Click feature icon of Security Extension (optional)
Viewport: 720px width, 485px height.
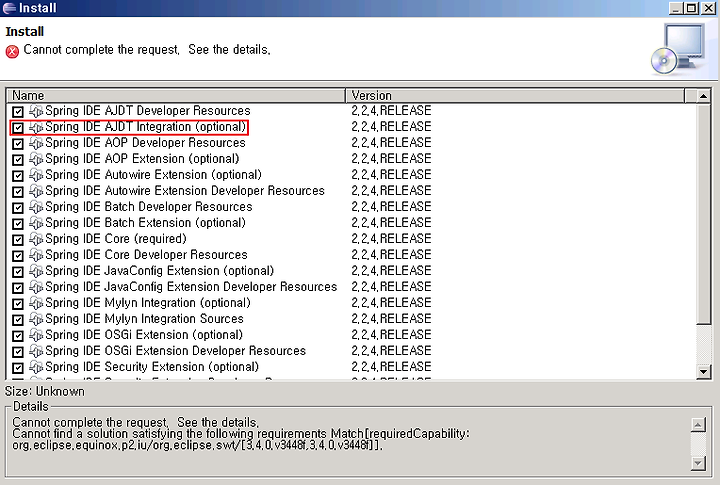[x=36, y=367]
